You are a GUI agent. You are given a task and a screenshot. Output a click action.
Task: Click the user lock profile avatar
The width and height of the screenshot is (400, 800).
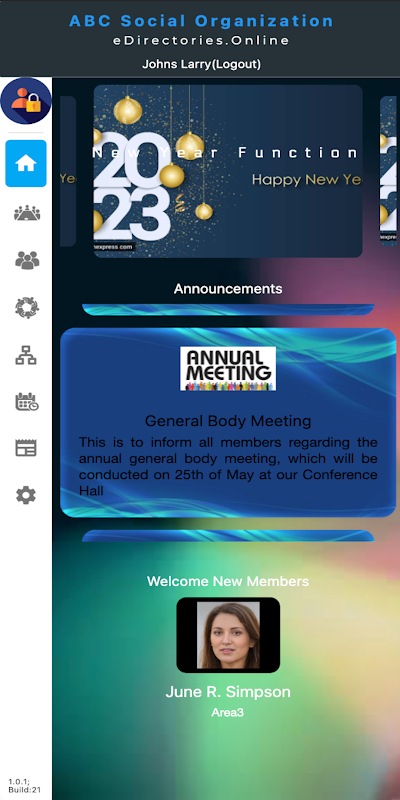click(26, 101)
